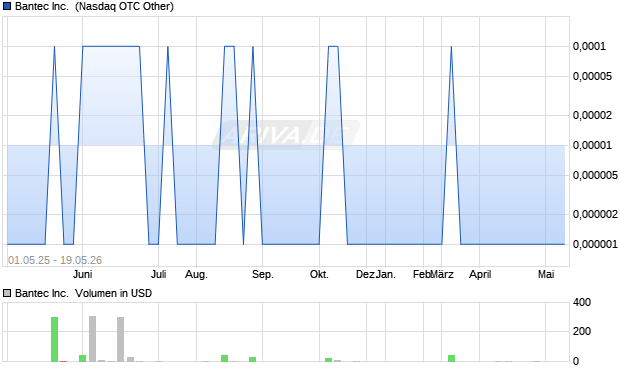
Task: Click the 0,000001 price axis label
Action: click(x=595, y=244)
